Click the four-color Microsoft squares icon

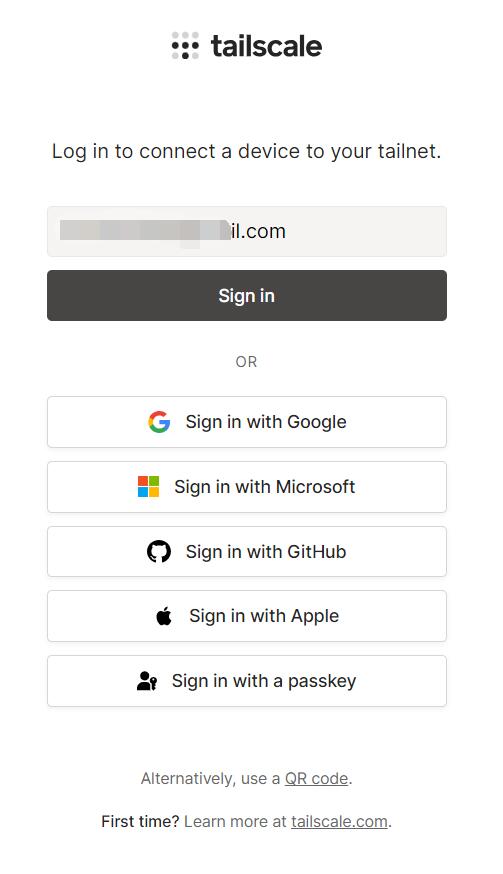[148, 487]
